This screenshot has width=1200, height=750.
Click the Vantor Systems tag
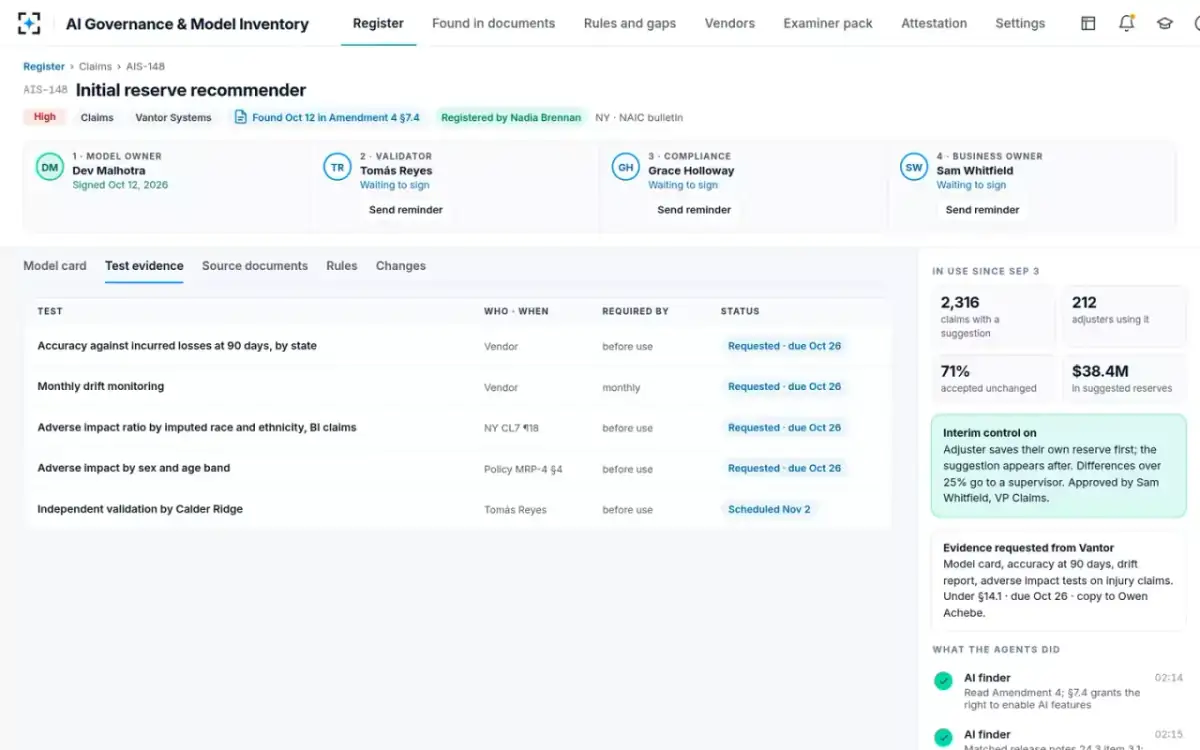point(174,117)
